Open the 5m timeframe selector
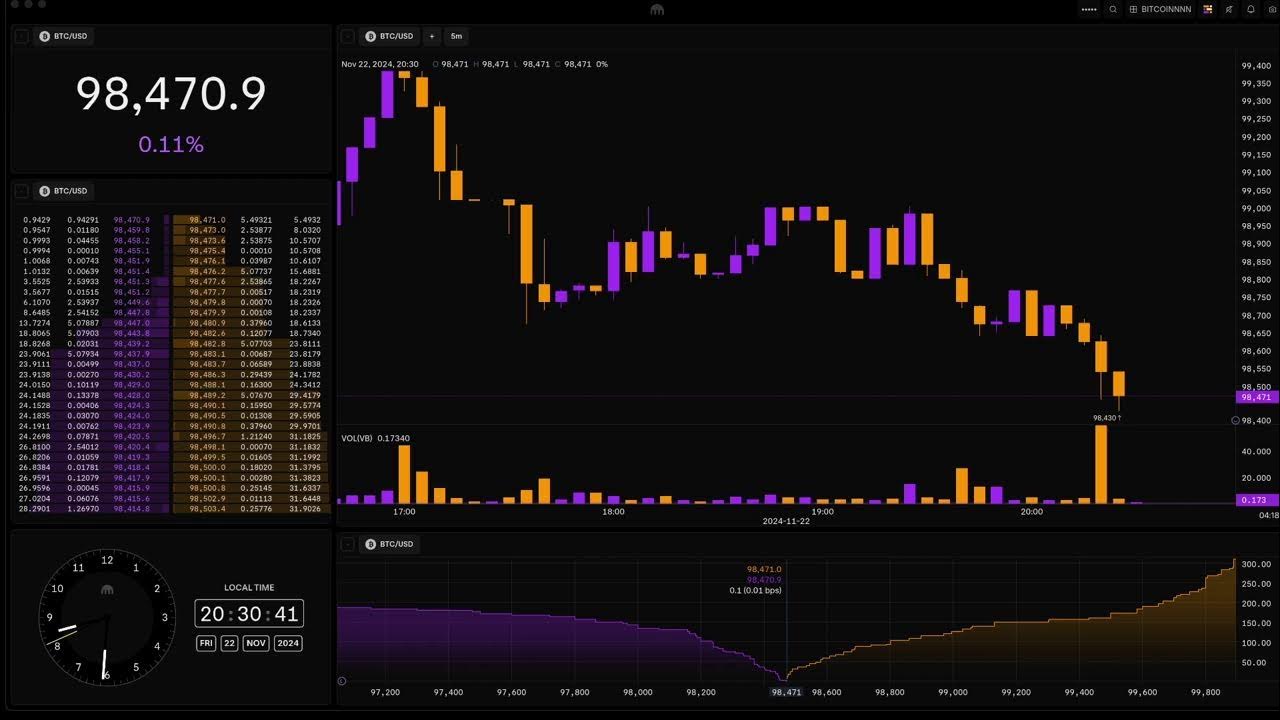The height and width of the screenshot is (720, 1280). pyautogui.click(x=456, y=36)
